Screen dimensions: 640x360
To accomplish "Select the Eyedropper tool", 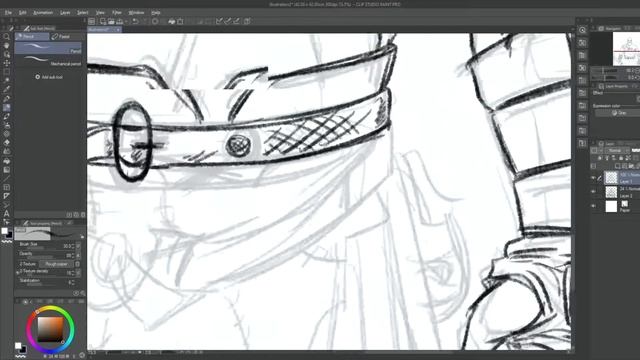I will (x=7, y=89).
